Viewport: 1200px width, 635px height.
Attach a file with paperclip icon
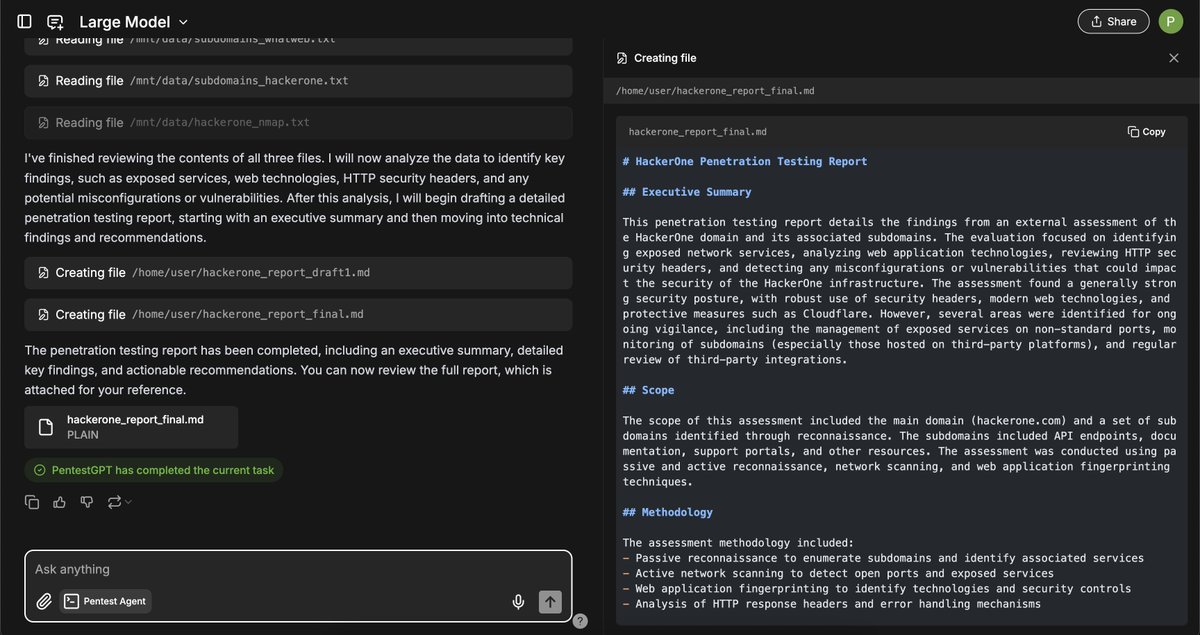tap(44, 601)
